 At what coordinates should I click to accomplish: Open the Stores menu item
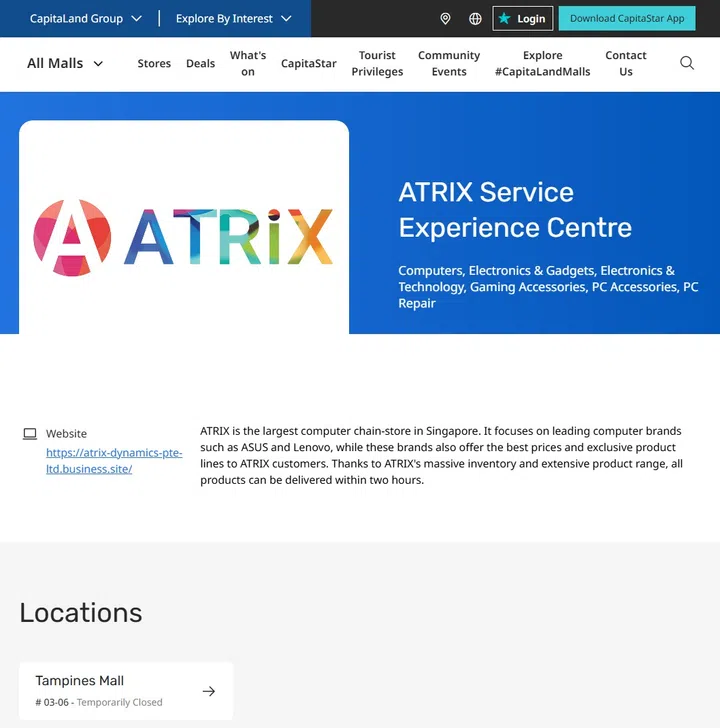coord(154,63)
